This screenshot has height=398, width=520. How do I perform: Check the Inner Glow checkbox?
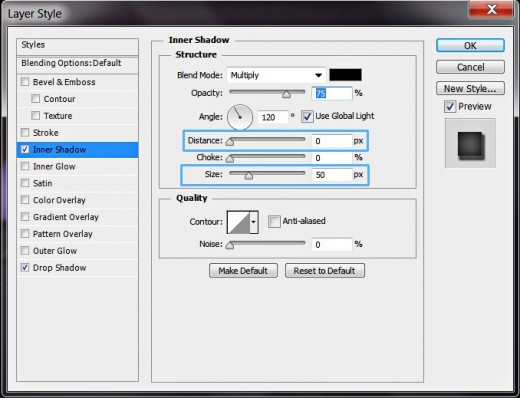[25, 166]
